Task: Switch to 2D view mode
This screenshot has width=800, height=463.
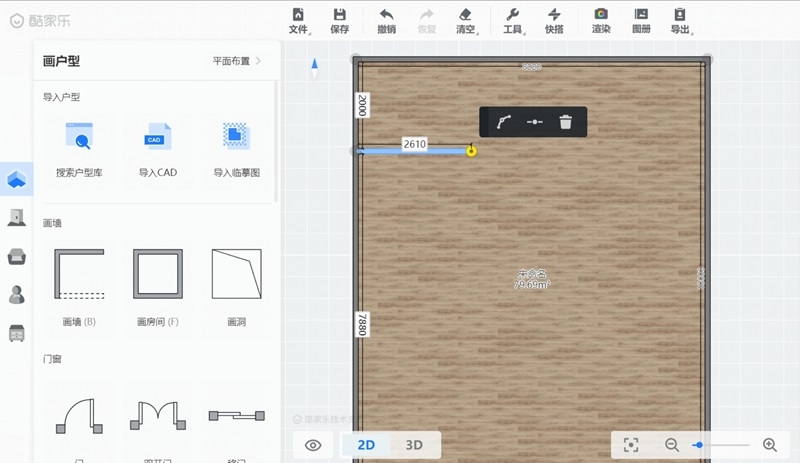Action: [x=366, y=445]
